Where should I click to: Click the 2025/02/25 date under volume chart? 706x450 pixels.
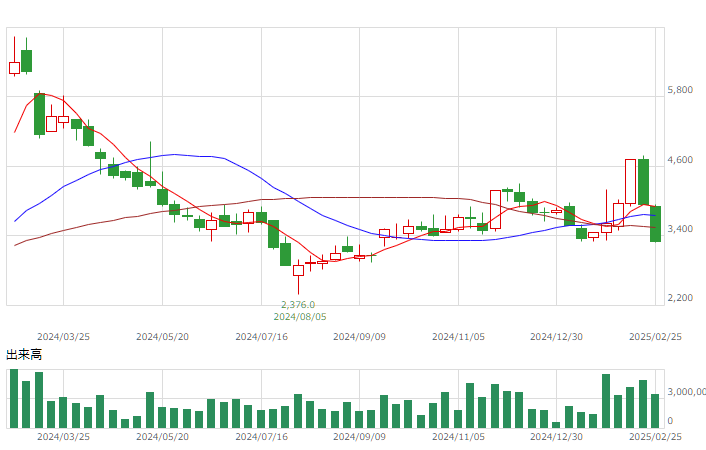[655, 437]
